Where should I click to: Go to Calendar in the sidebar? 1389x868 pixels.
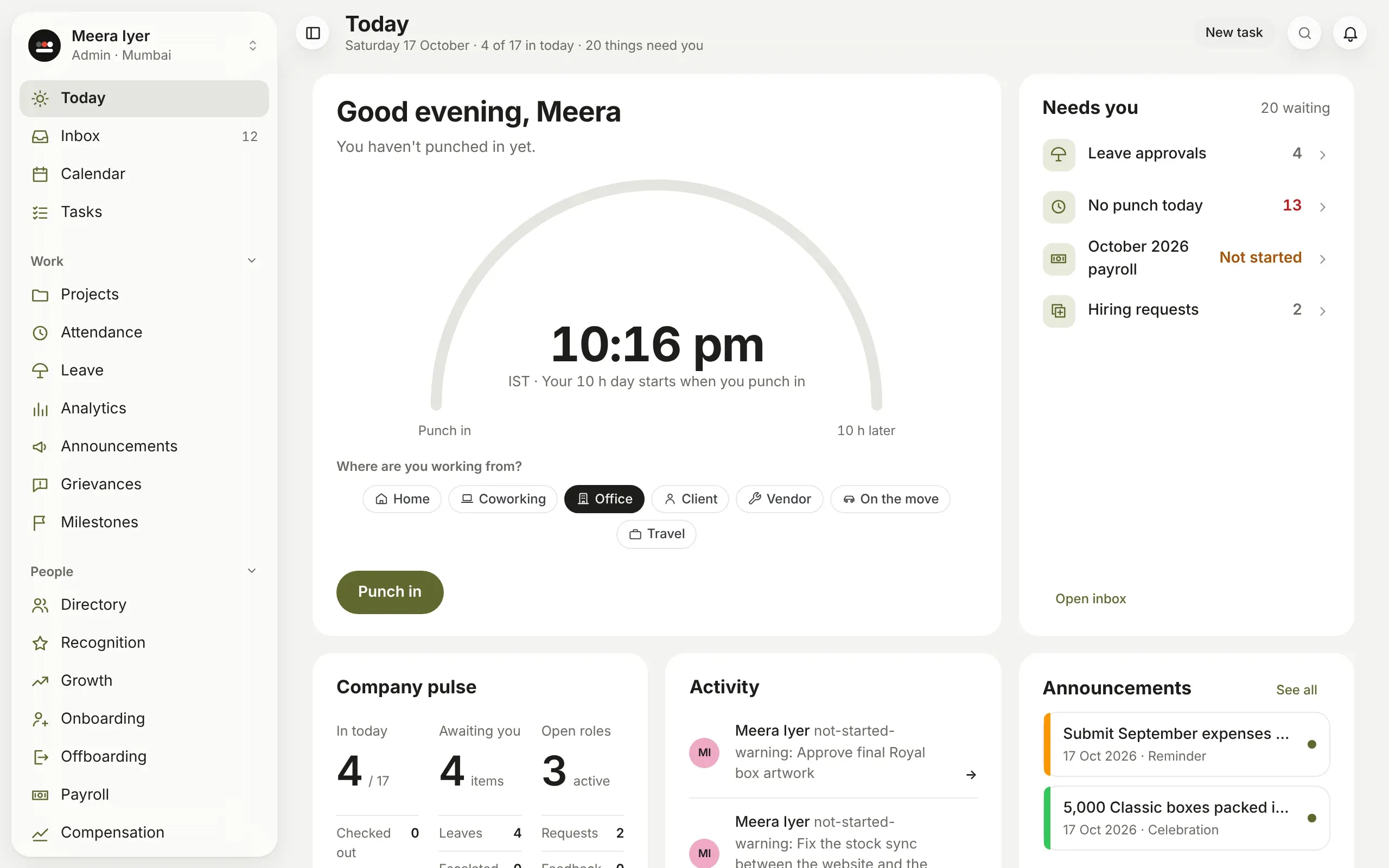click(144, 174)
